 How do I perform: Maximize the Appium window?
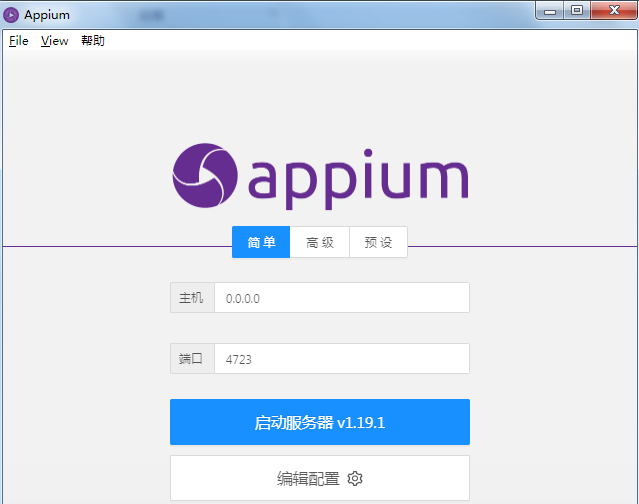[x=577, y=11]
